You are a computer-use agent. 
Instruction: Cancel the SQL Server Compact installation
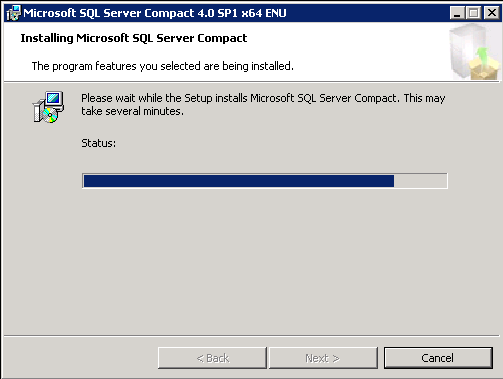pos(438,358)
